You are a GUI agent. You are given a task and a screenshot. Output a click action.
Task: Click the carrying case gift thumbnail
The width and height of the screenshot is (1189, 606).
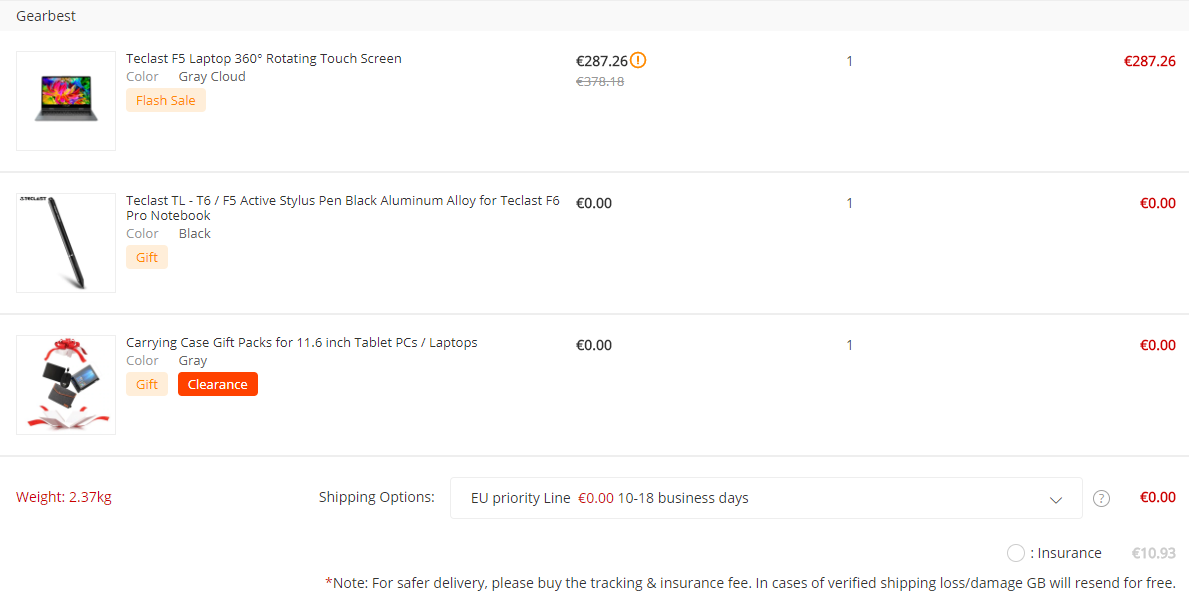(66, 385)
